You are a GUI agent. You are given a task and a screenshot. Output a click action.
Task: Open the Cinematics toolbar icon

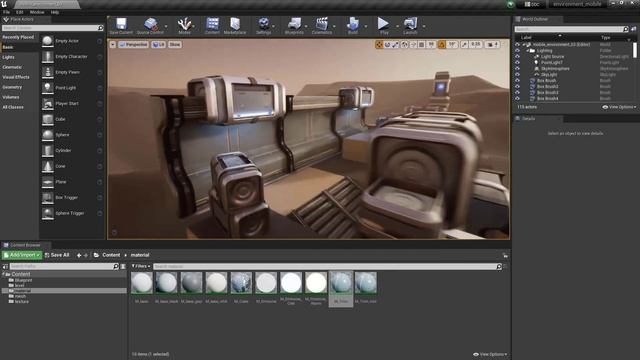(x=322, y=24)
